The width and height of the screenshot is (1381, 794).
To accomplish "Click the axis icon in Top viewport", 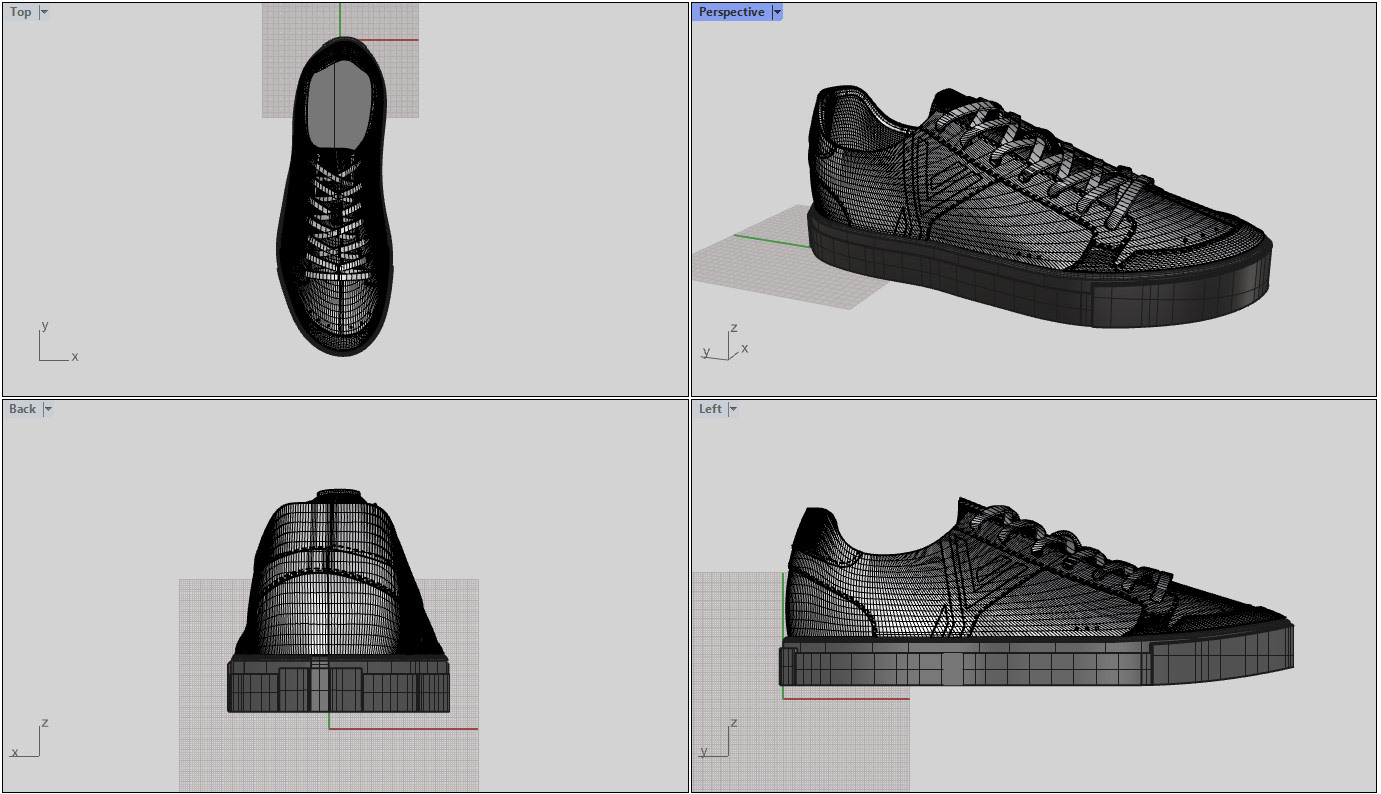I will pyautogui.click(x=58, y=342).
